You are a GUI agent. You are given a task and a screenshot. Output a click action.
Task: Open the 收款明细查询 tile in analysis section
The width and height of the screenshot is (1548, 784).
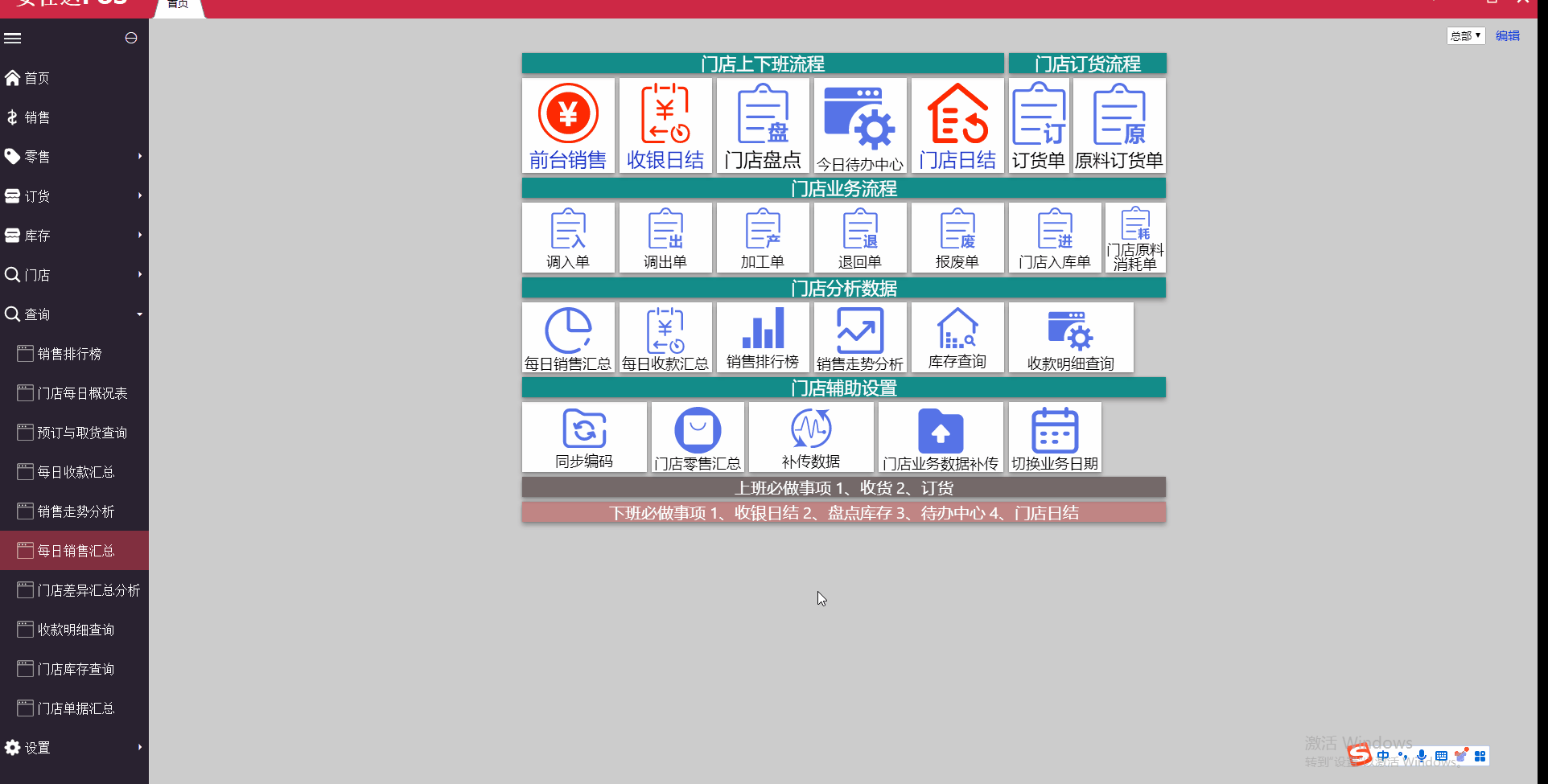pyautogui.click(x=1071, y=338)
